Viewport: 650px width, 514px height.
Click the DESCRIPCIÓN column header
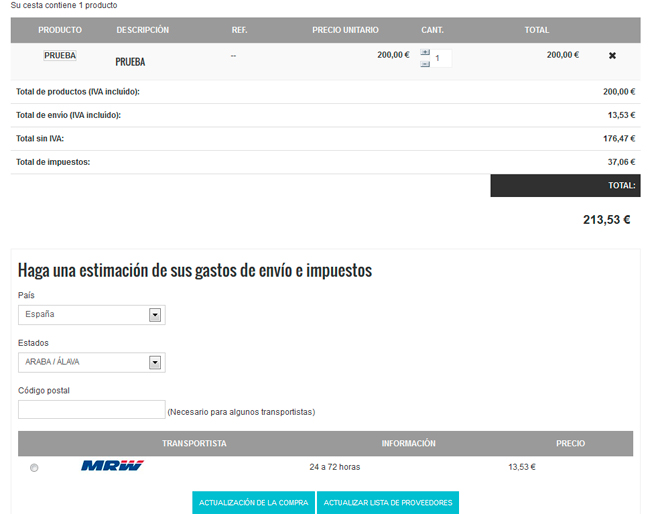point(143,30)
